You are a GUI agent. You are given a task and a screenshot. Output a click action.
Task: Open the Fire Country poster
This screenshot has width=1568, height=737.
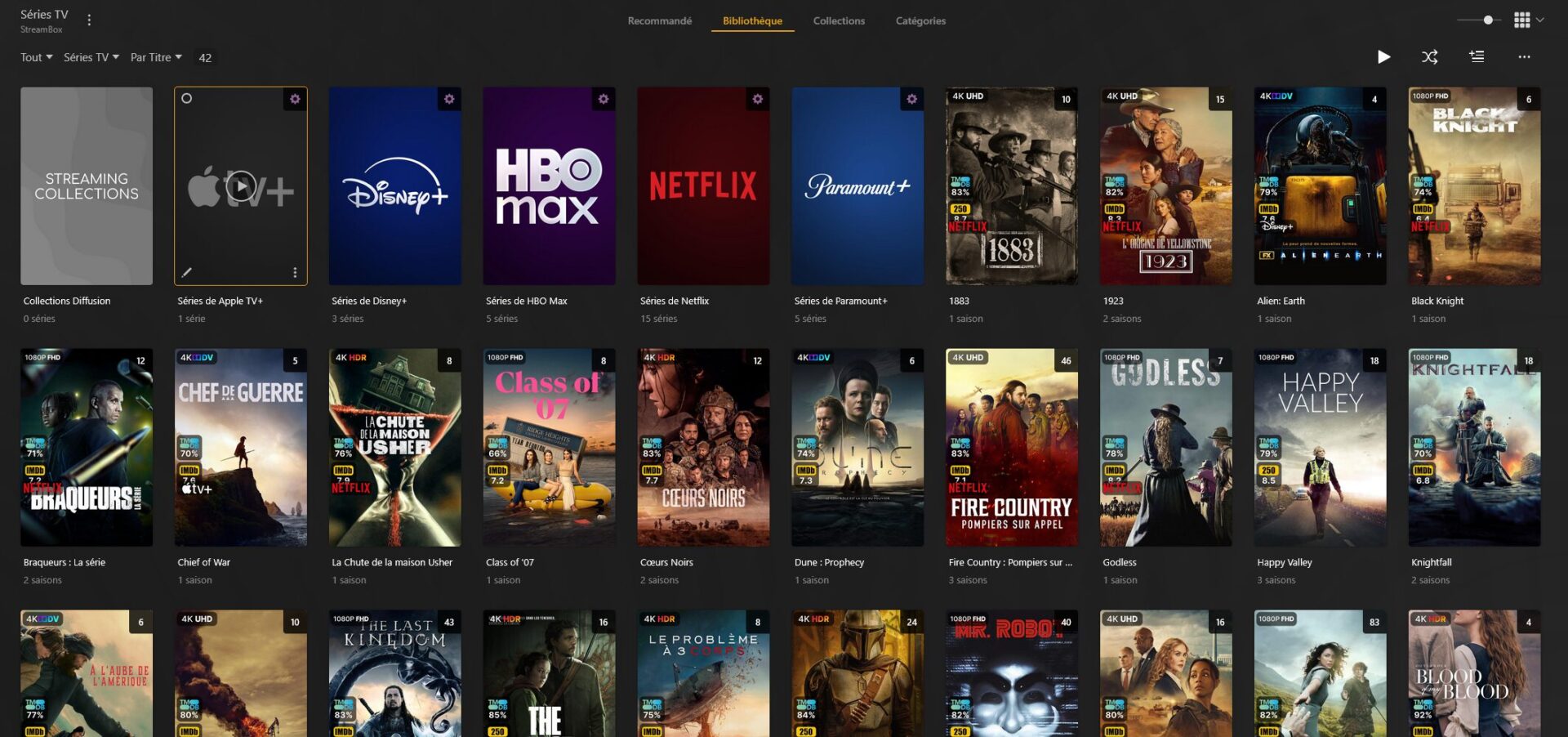point(1013,448)
